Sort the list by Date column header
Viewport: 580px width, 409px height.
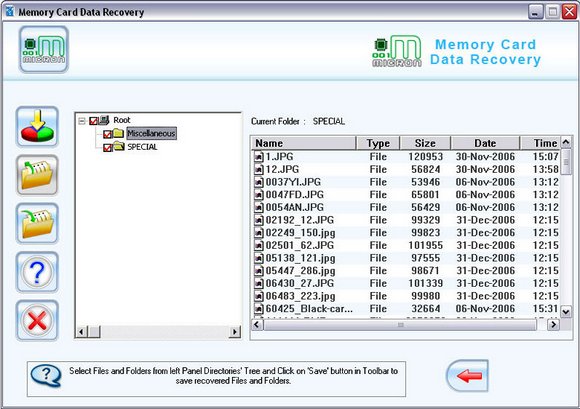tap(485, 143)
